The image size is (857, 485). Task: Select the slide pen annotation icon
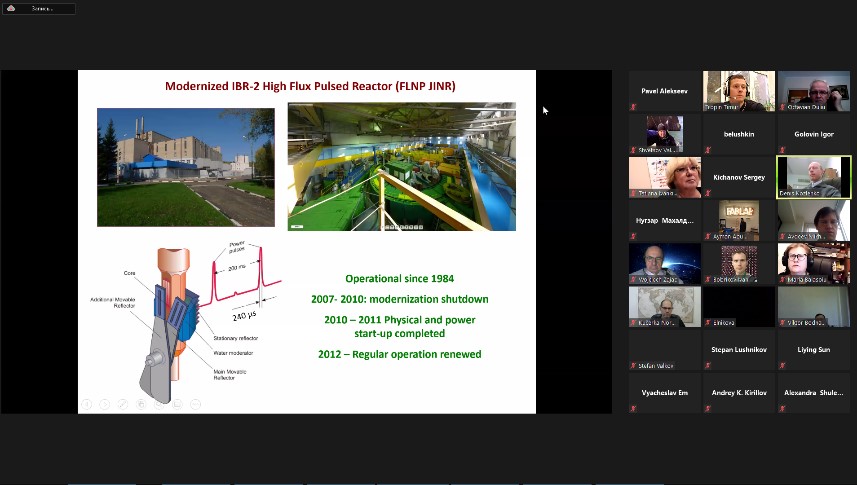click(123, 404)
